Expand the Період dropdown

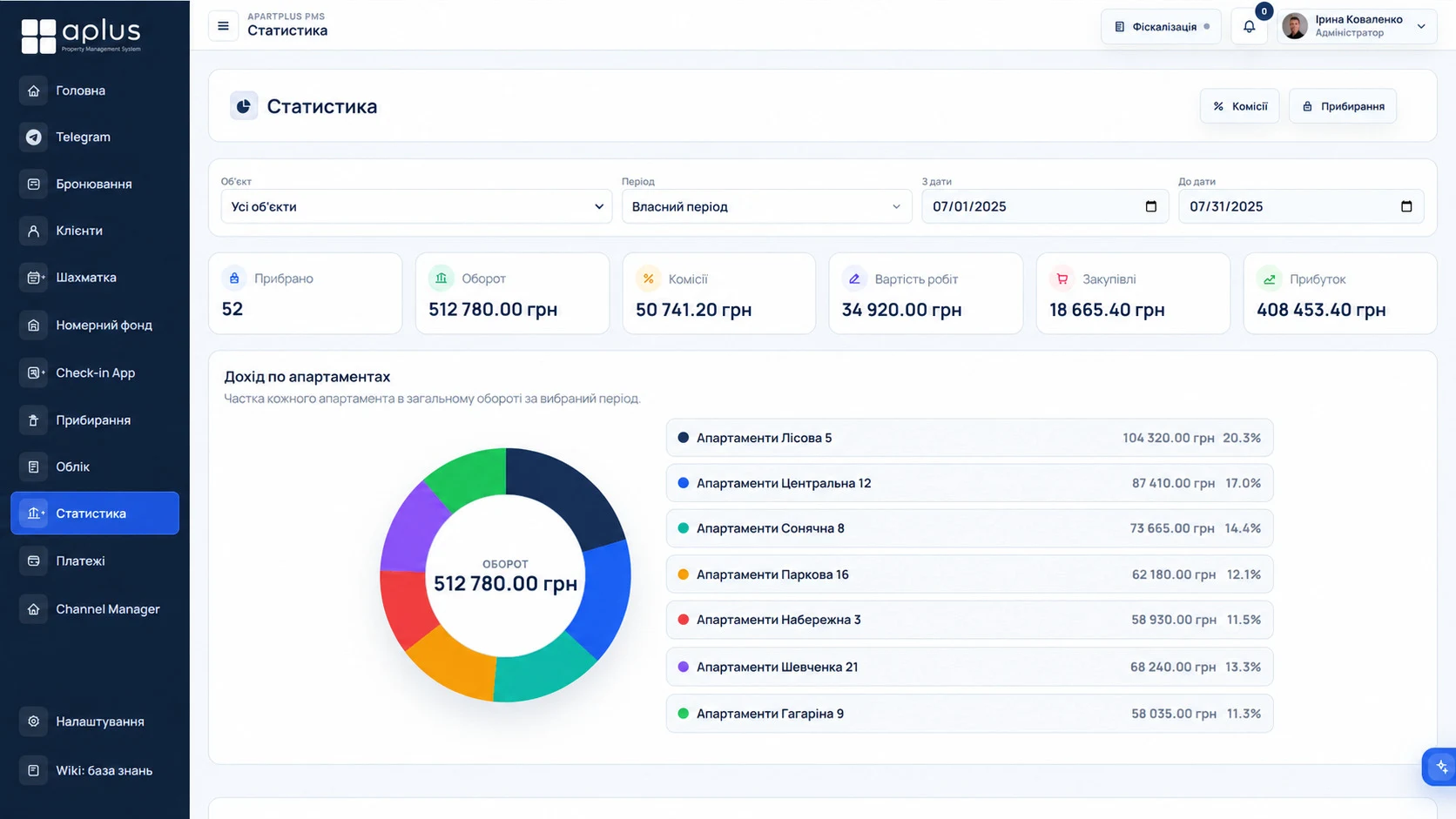(x=766, y=206)
